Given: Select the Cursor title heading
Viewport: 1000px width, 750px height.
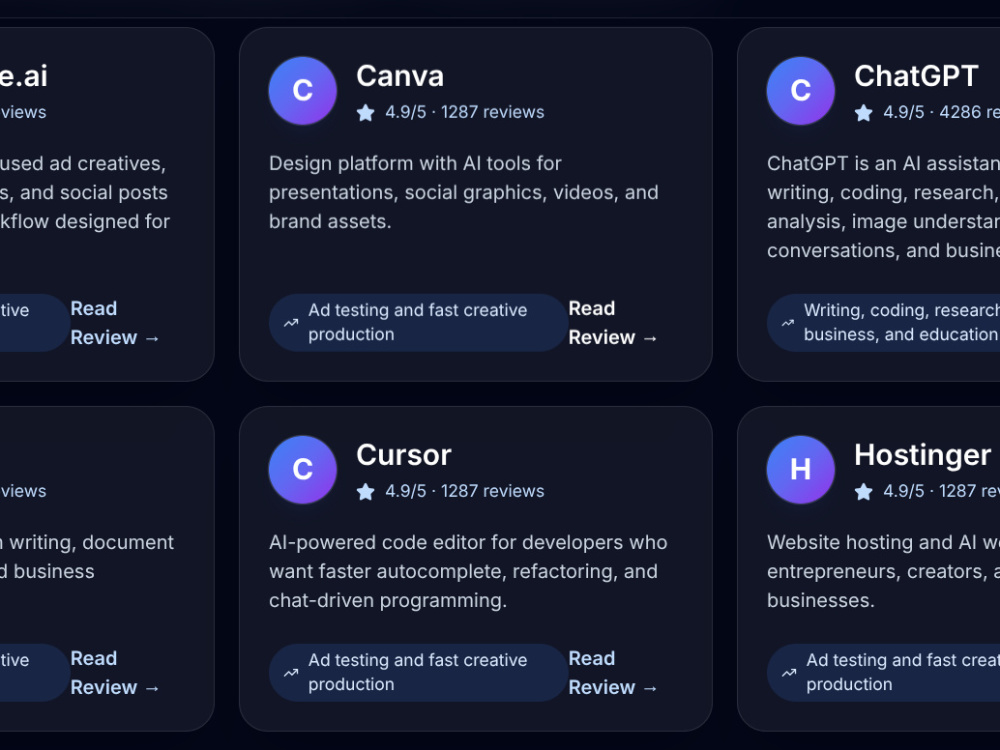Looking at the screenshot, I should [404, 455].
